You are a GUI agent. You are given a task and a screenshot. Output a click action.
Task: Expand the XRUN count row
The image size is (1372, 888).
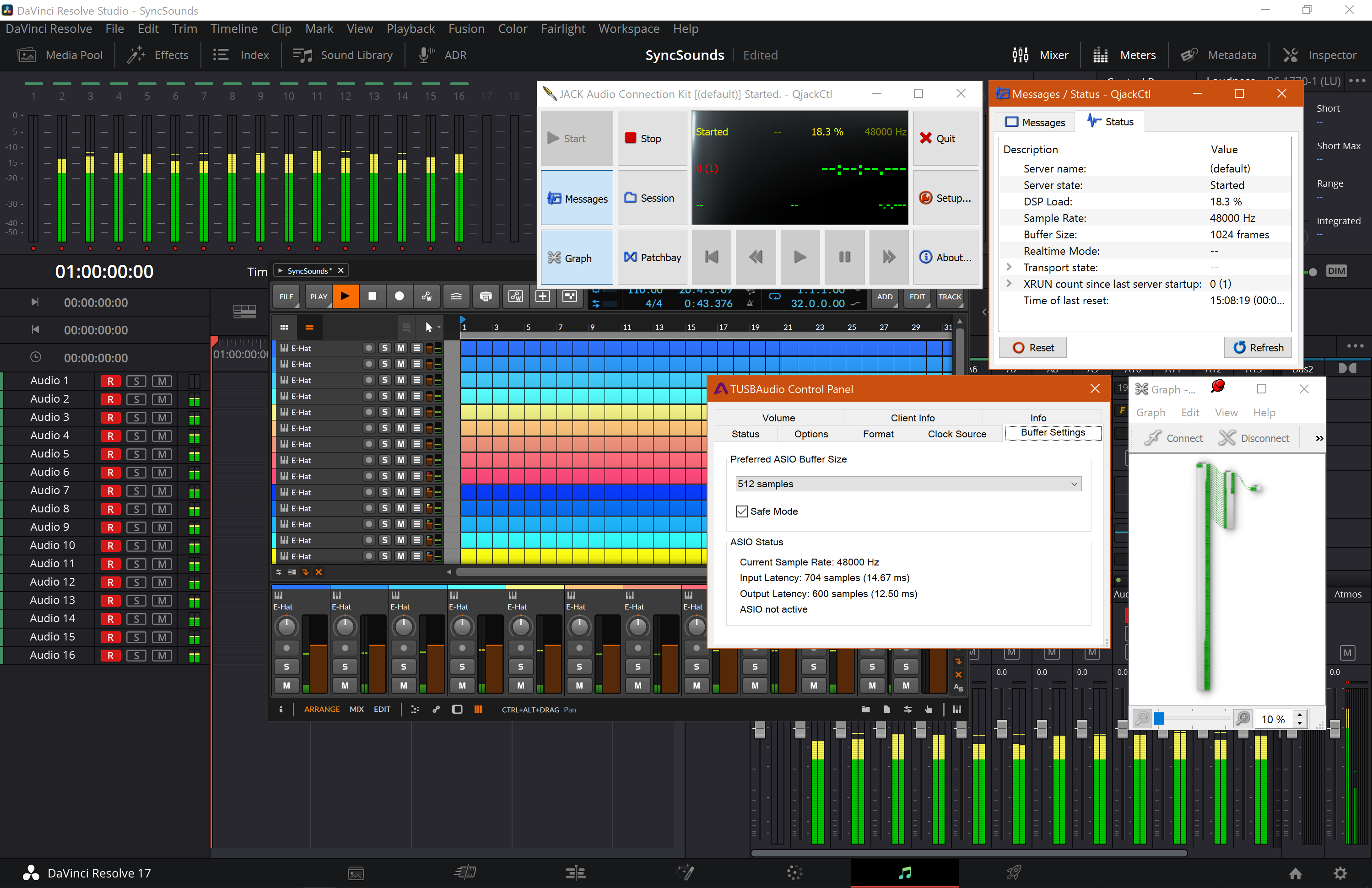1009,284
